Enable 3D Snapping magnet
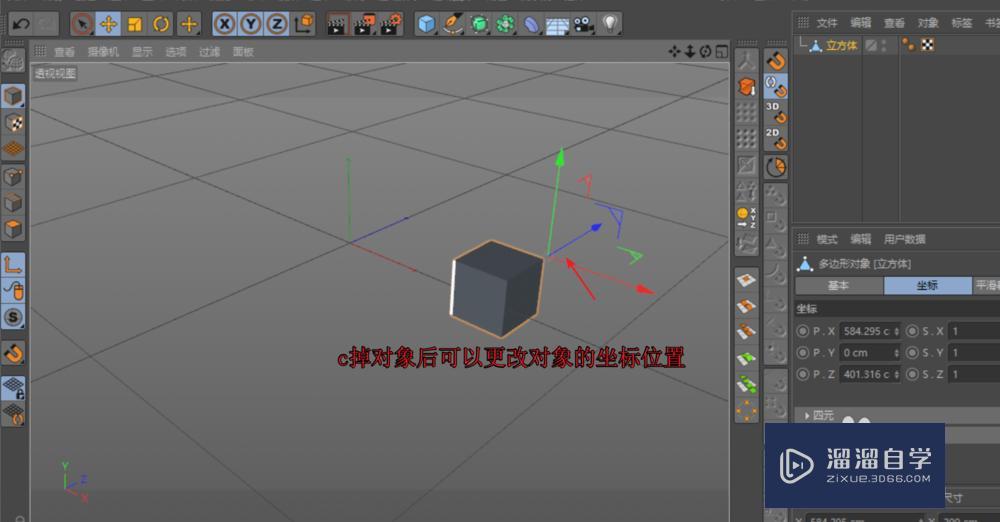 coord(776,113)
